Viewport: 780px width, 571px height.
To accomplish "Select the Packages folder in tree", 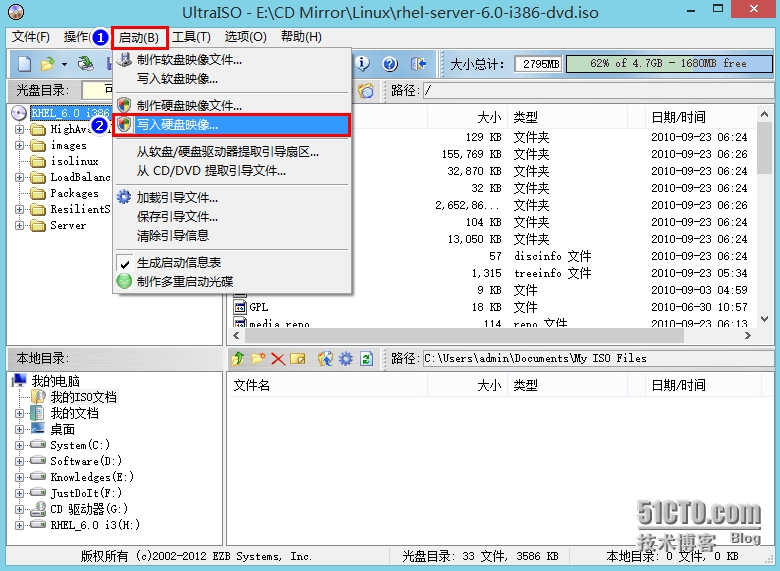I will [x=74, y=193].
